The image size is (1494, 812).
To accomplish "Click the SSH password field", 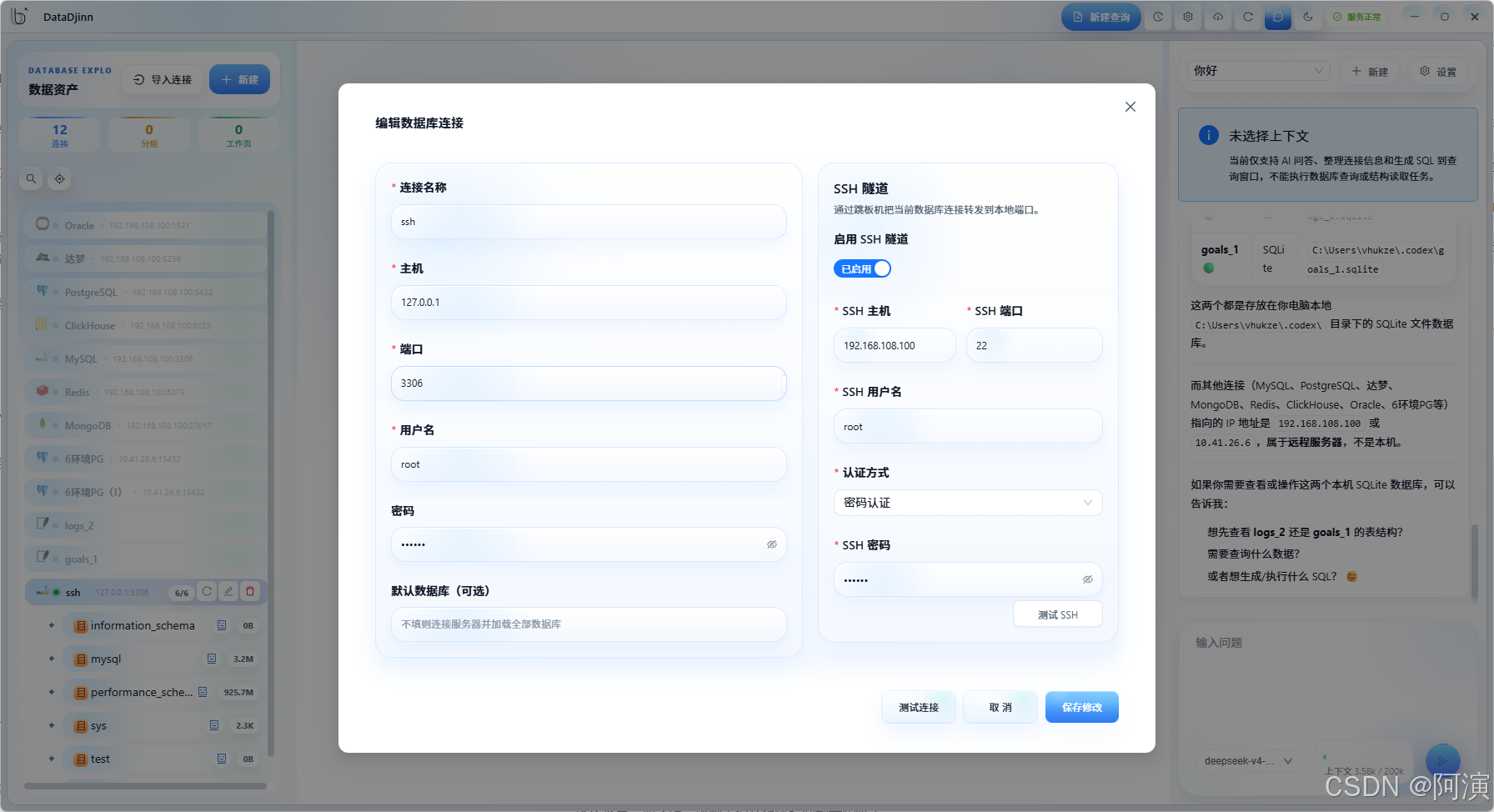I will pyautogui.click(x=968, y=579).
